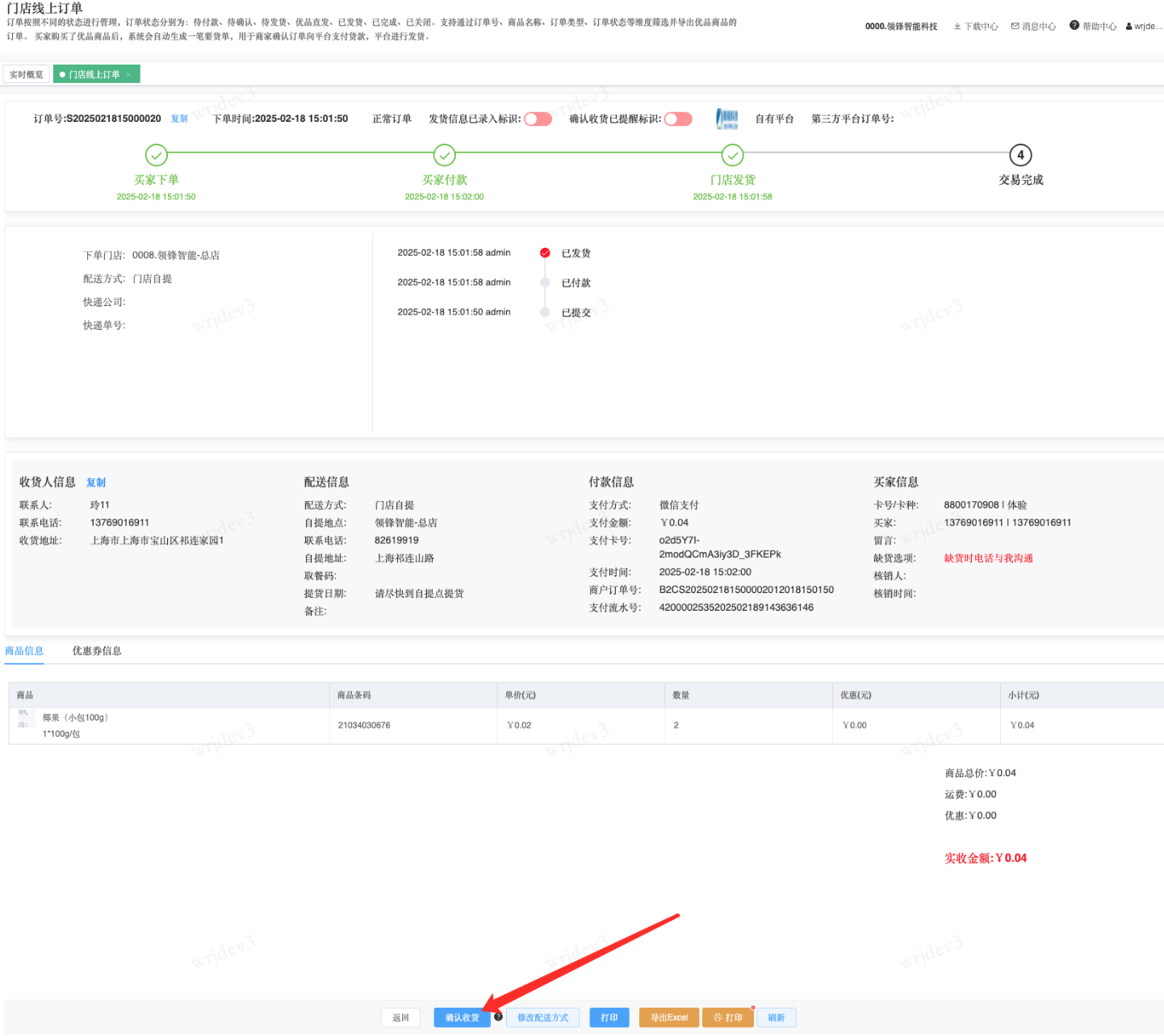This screenshot has height=1036, width=1164.
Task: Close the 门店线上订单 tab
Action: click(128, 75)
